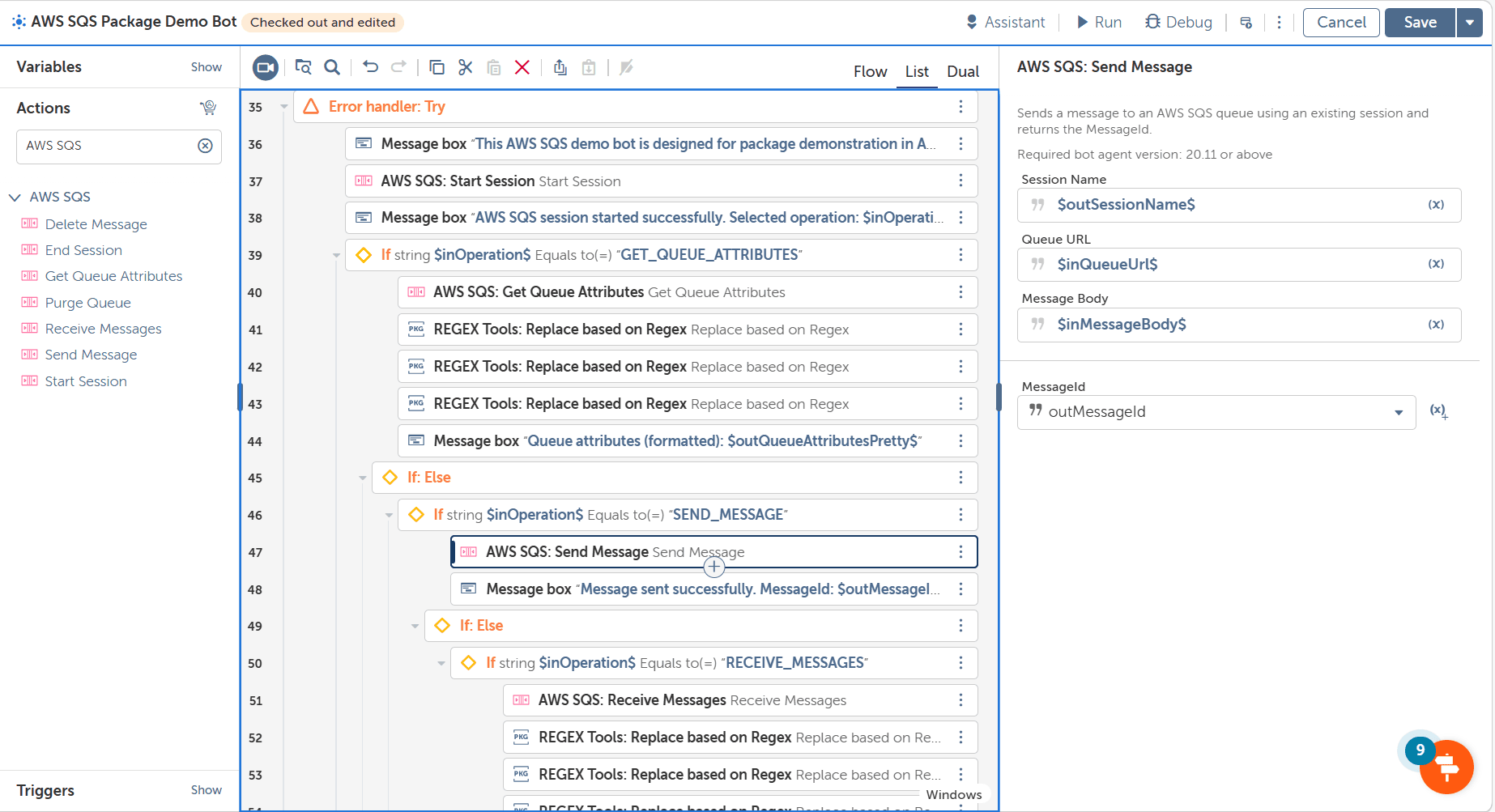1495x812 pixels.
Task: Select Send Message action in palette
Action: click(91, 355)
